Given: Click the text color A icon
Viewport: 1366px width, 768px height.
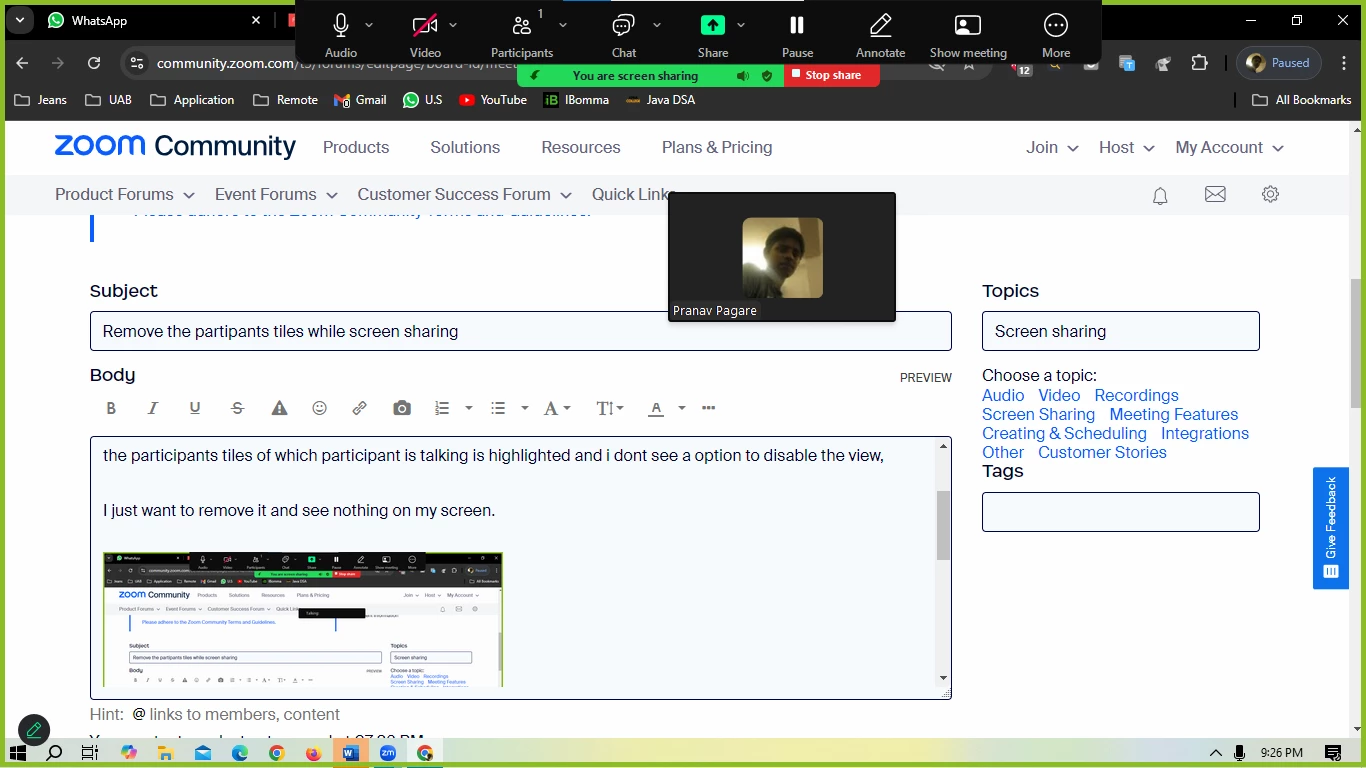Looking at the screenshot, I should tap(656, 408).
